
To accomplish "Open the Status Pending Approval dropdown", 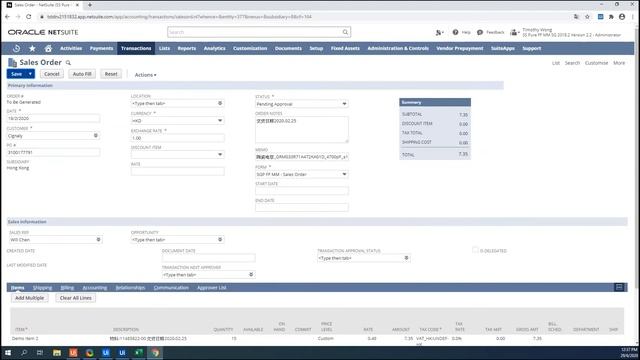I will tap(344, 104).
